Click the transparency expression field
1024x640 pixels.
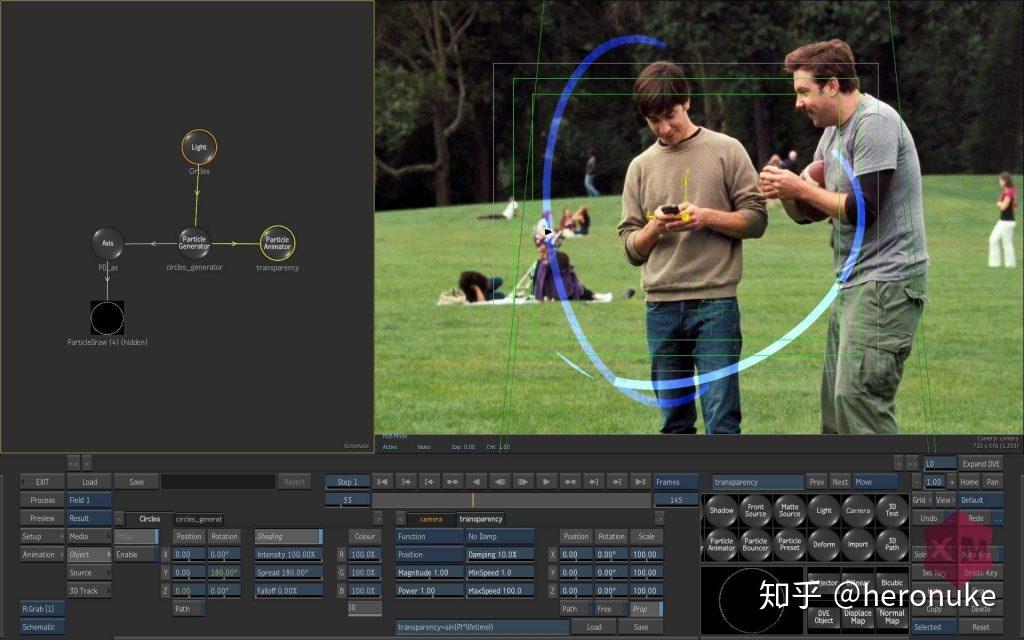point(482,627)
